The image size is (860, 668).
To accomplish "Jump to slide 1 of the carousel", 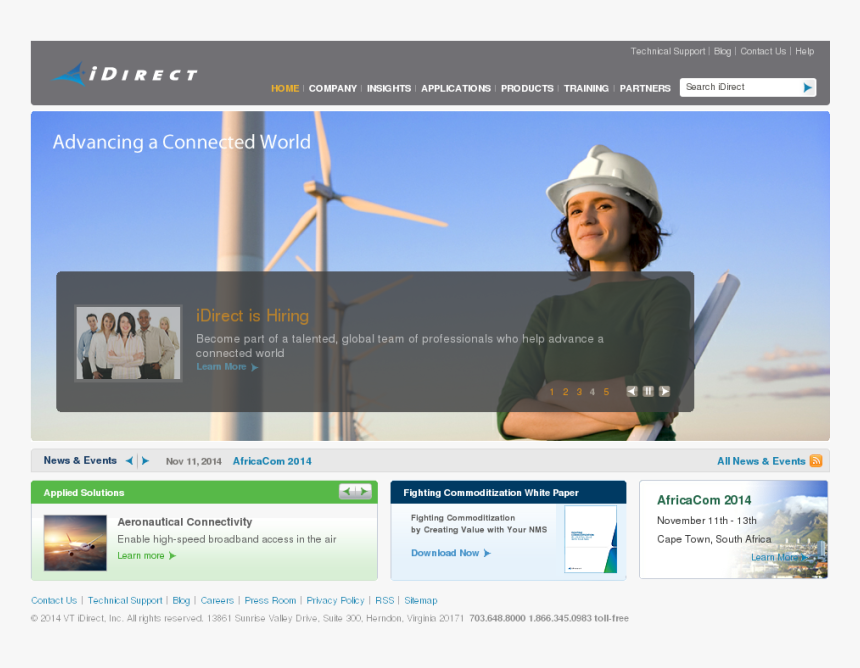I will 552,392.
